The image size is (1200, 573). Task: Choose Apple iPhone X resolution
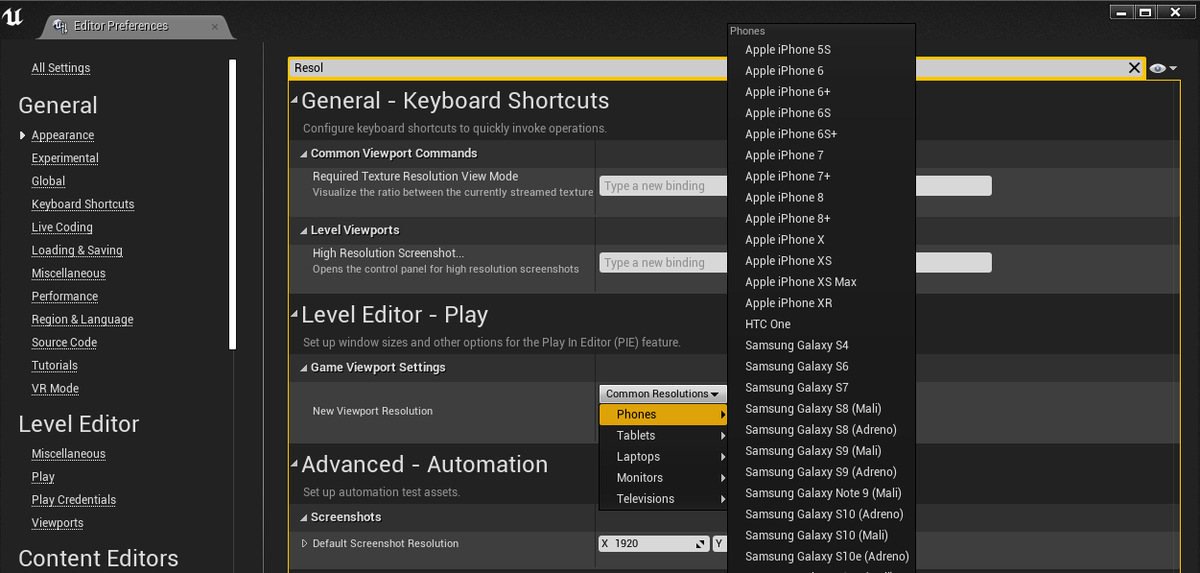(821, 240)
